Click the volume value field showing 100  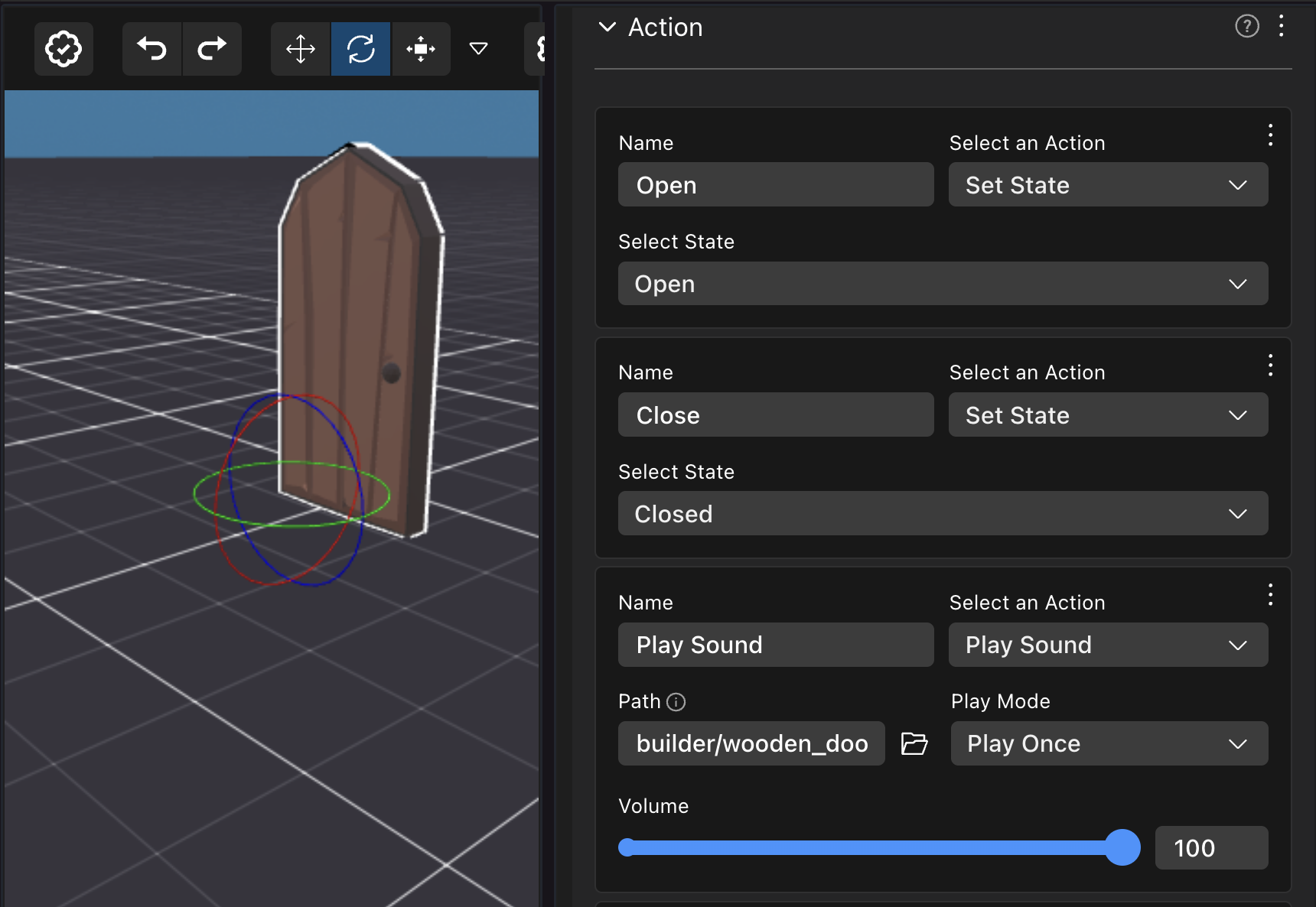[1211, 847]
